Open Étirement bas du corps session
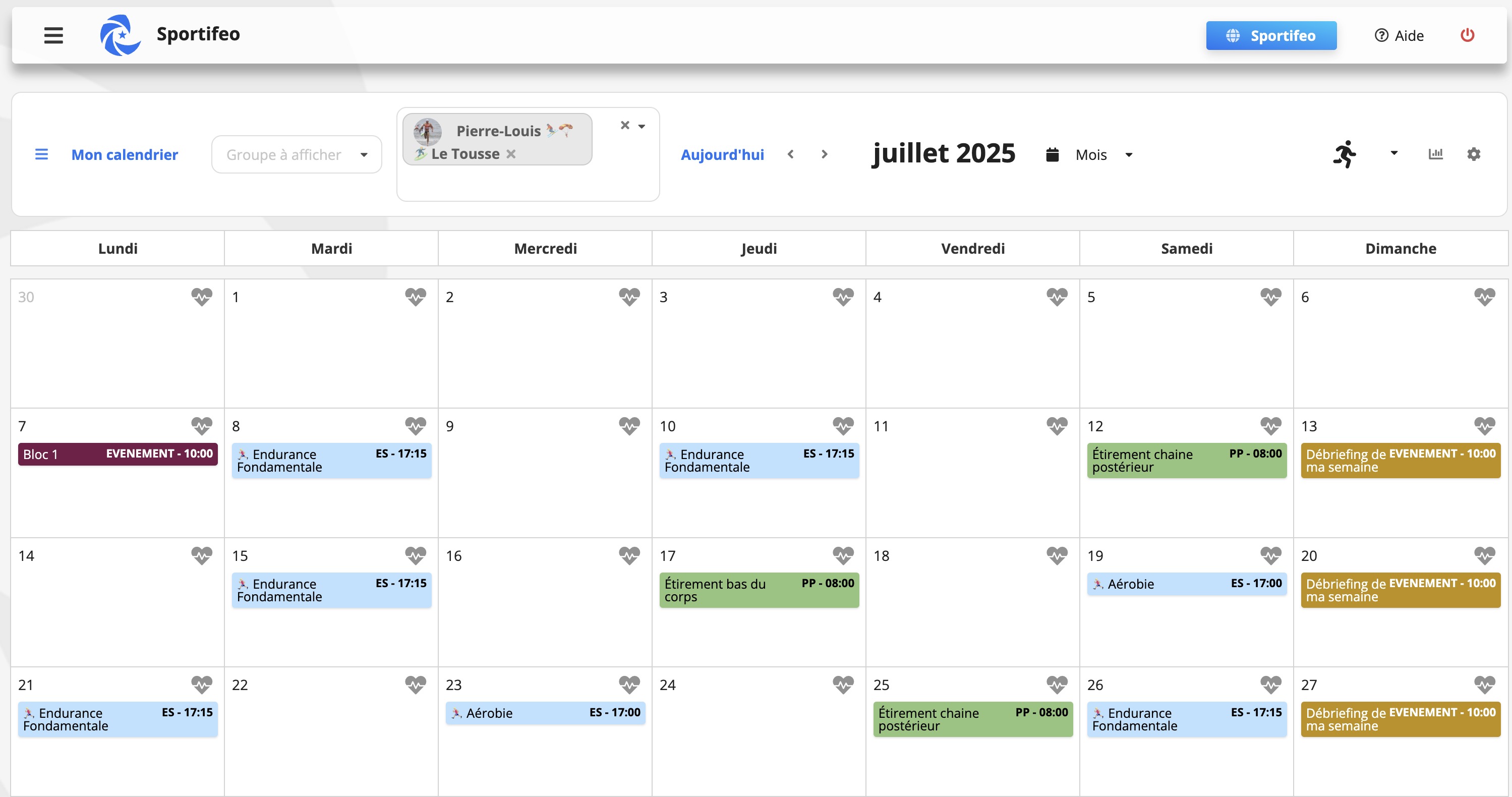The height and width of the screenshot is (797, 1512). point(759,590)
